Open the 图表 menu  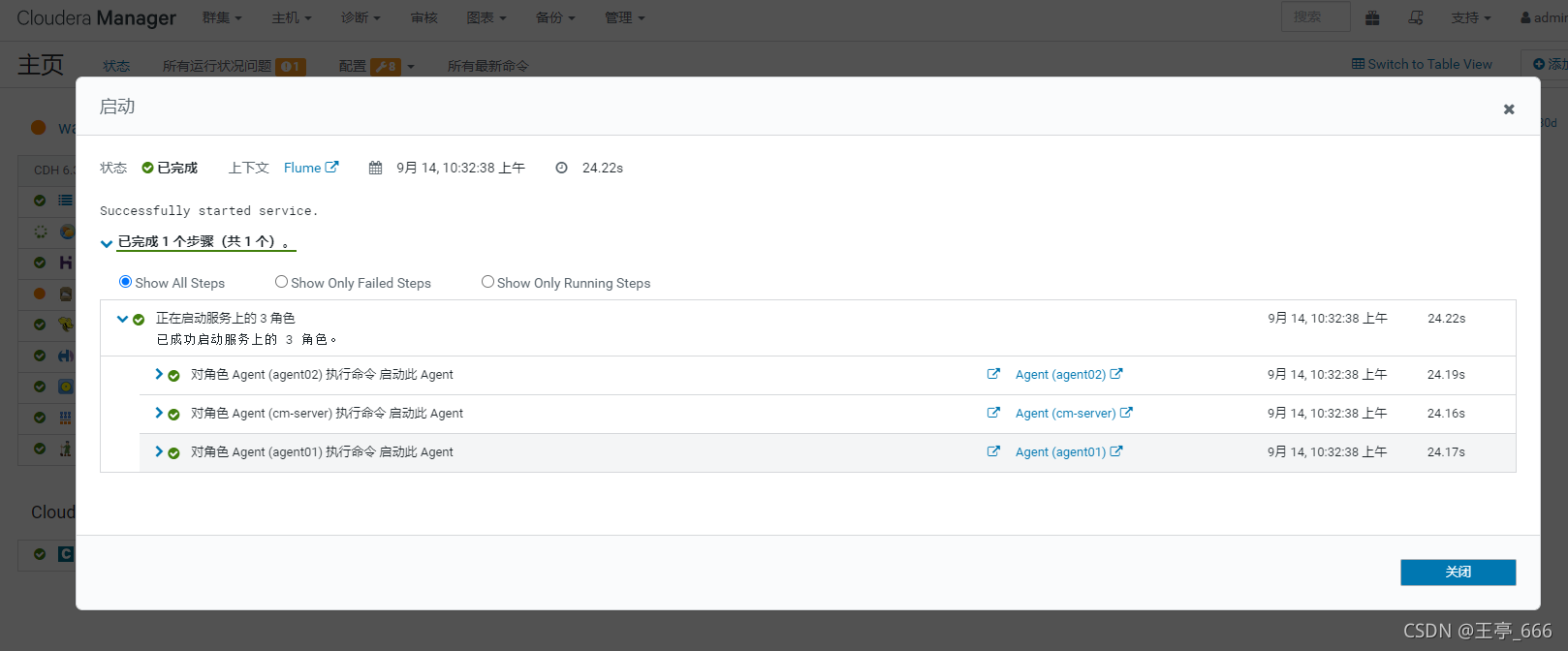click(x=486, y=17)
